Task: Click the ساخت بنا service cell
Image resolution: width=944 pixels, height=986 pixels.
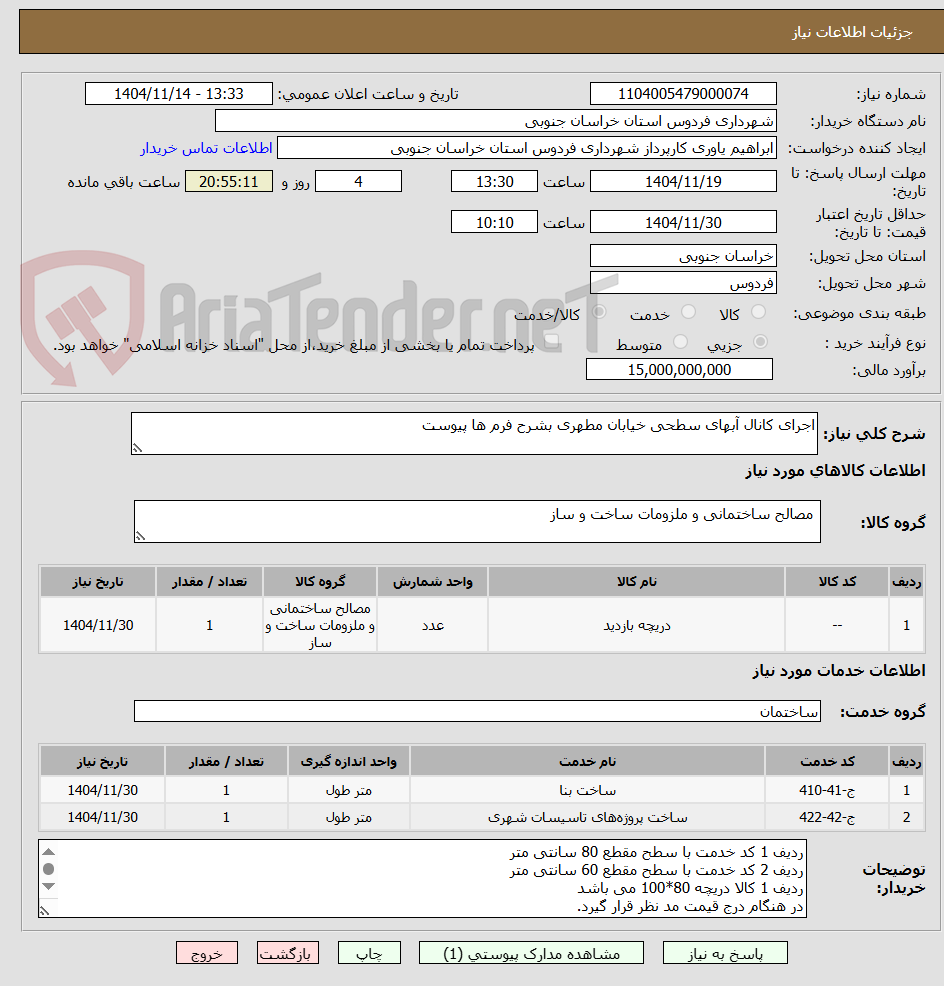Action: 587,790
